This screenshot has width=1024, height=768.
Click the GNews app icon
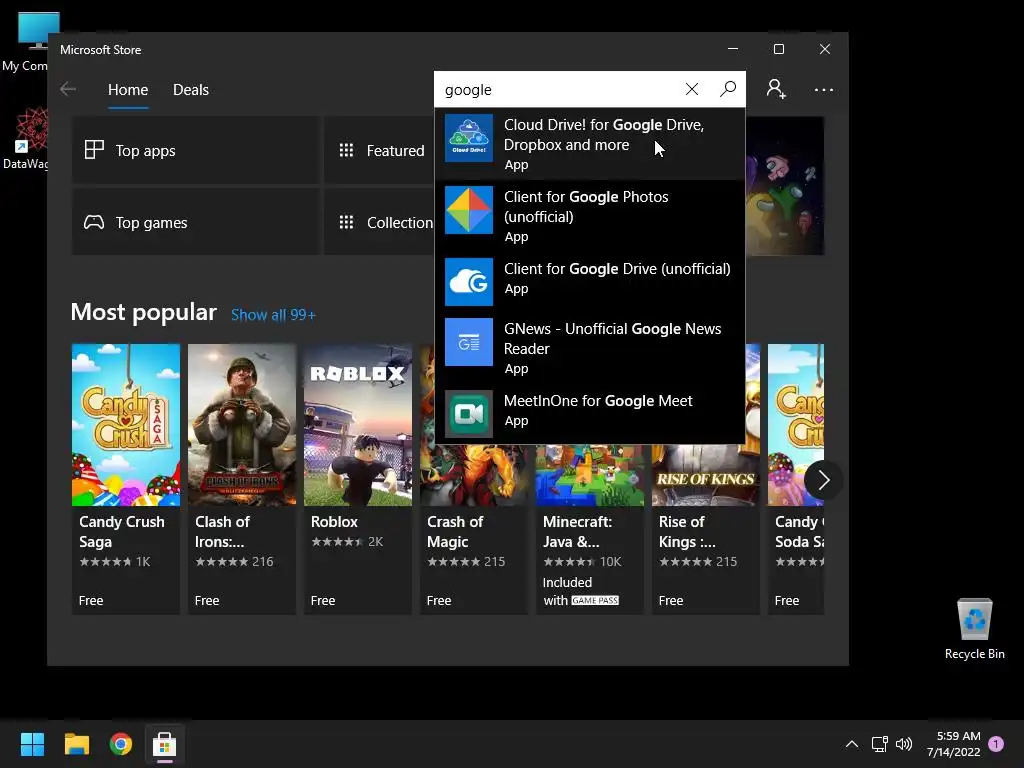(x=469, y=342)
